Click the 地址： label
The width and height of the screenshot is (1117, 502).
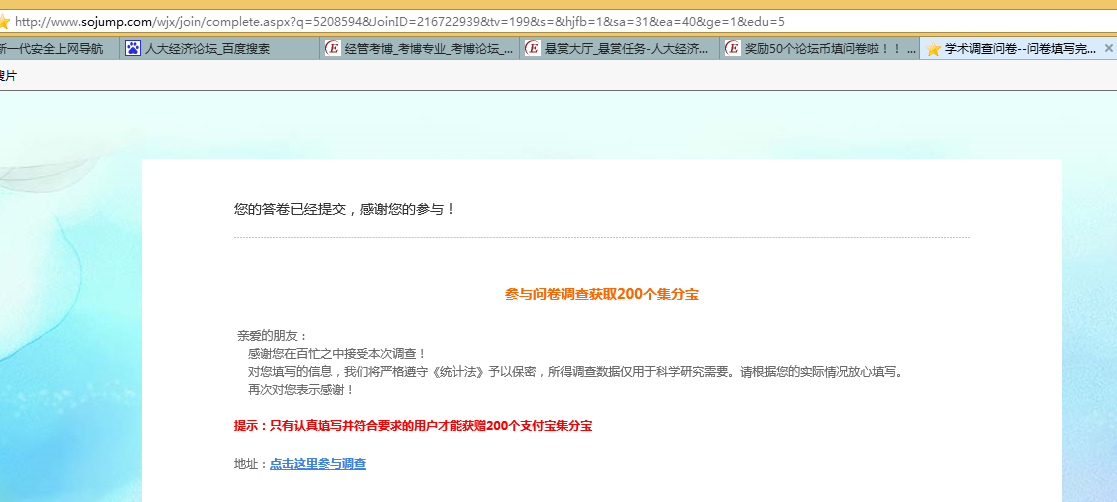point(251,464)
